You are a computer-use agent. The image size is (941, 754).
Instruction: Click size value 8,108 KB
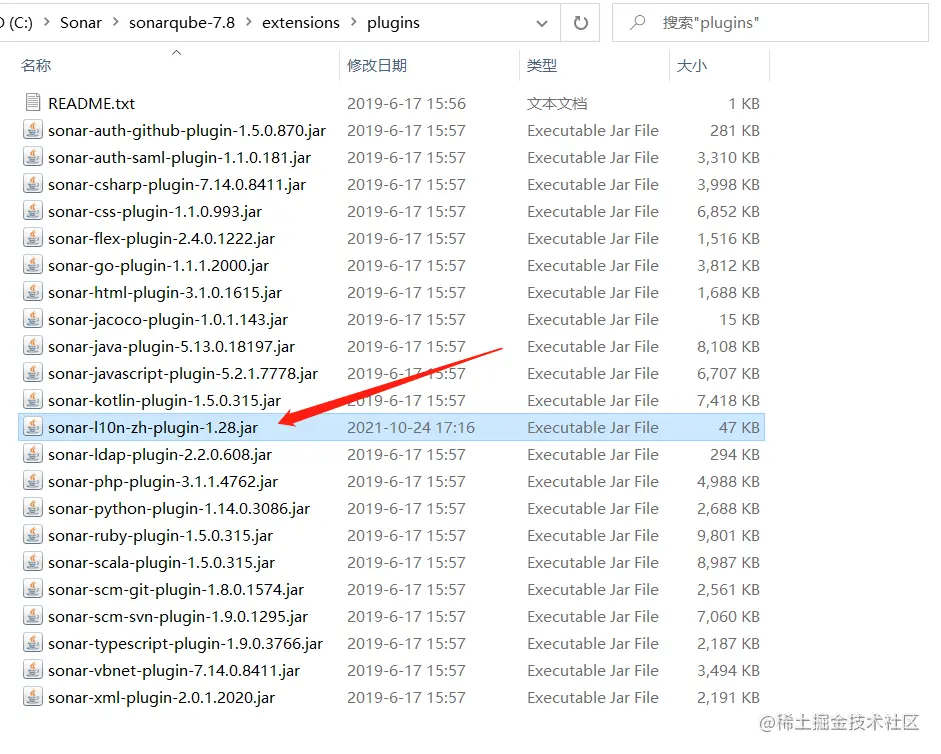(x=729, y=346)
